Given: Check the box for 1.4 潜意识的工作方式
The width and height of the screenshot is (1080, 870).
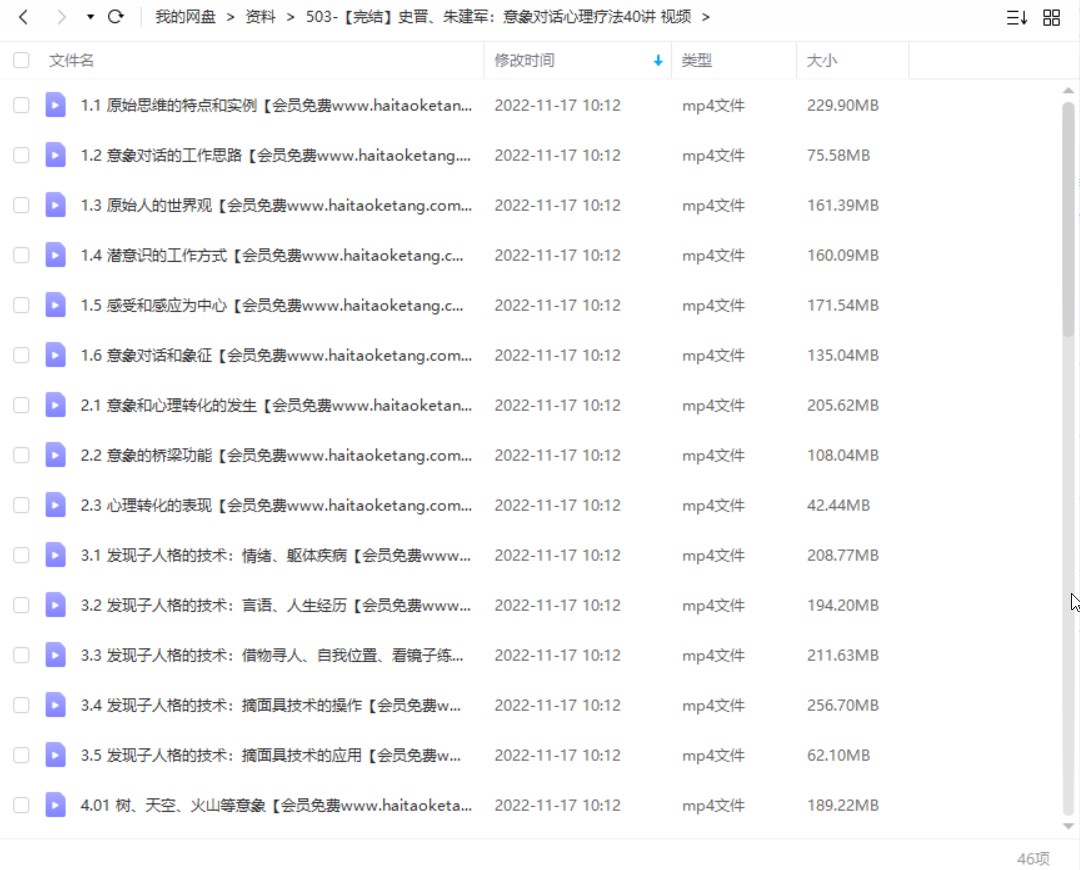Looking at the screenshot, I should click(x=21, y=255).
